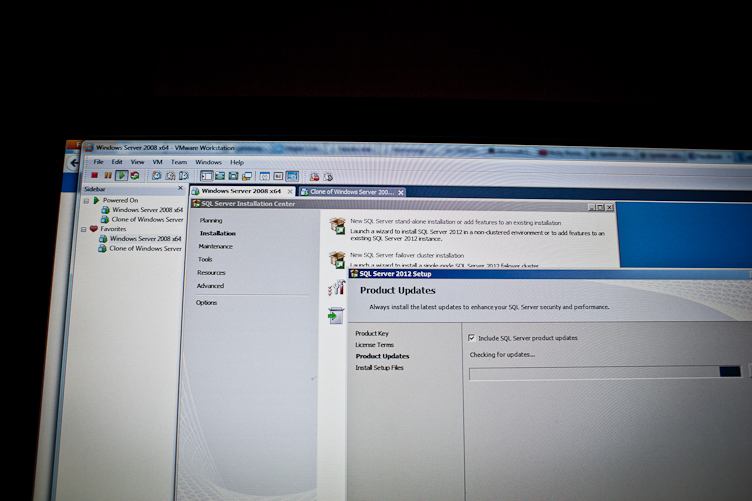Close the Clone of Windows Server tab
Viewport: 752px width, 501px height.
coord(401,192)
